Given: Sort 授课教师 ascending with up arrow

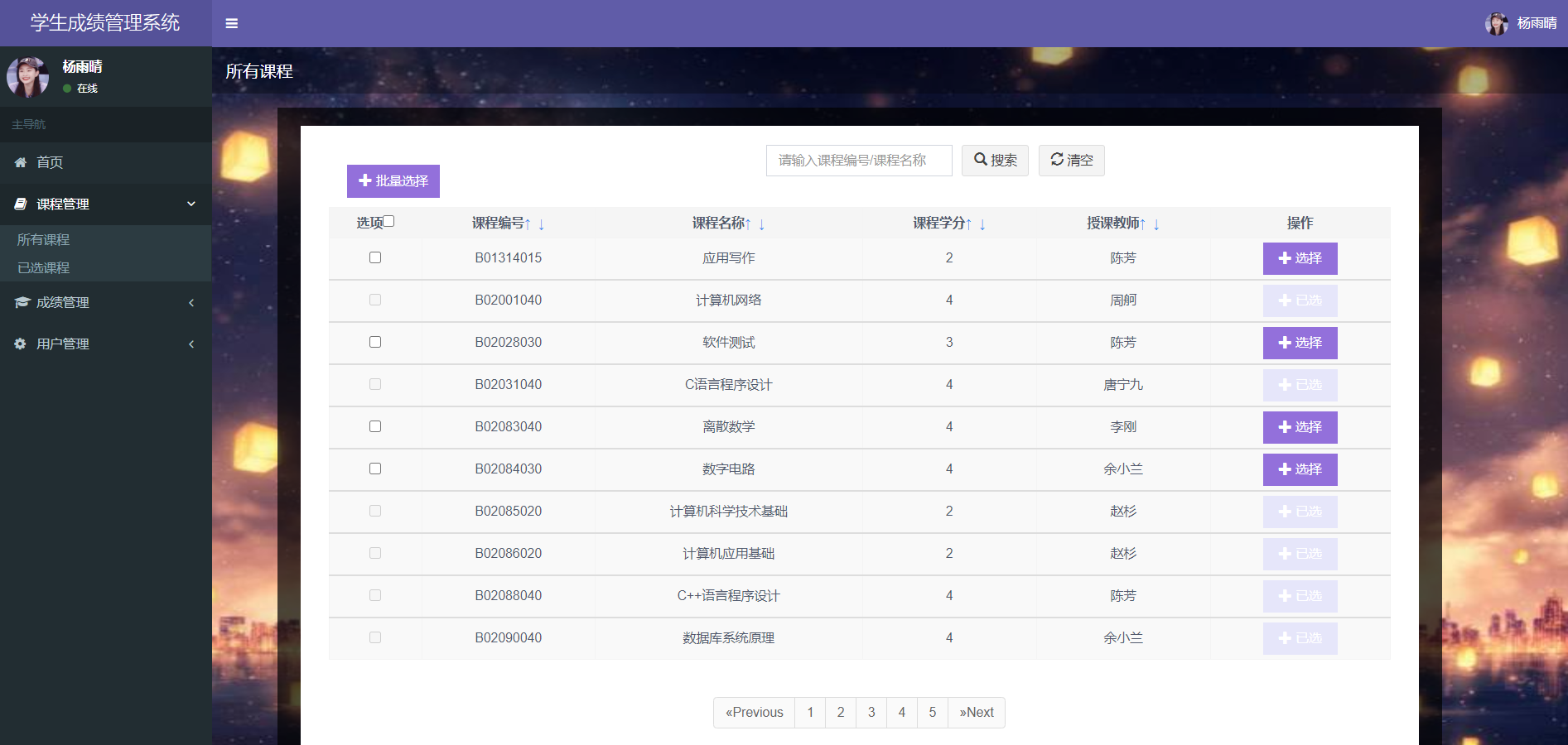Looking at the screenshot, I should click(x=1142, y=223).
